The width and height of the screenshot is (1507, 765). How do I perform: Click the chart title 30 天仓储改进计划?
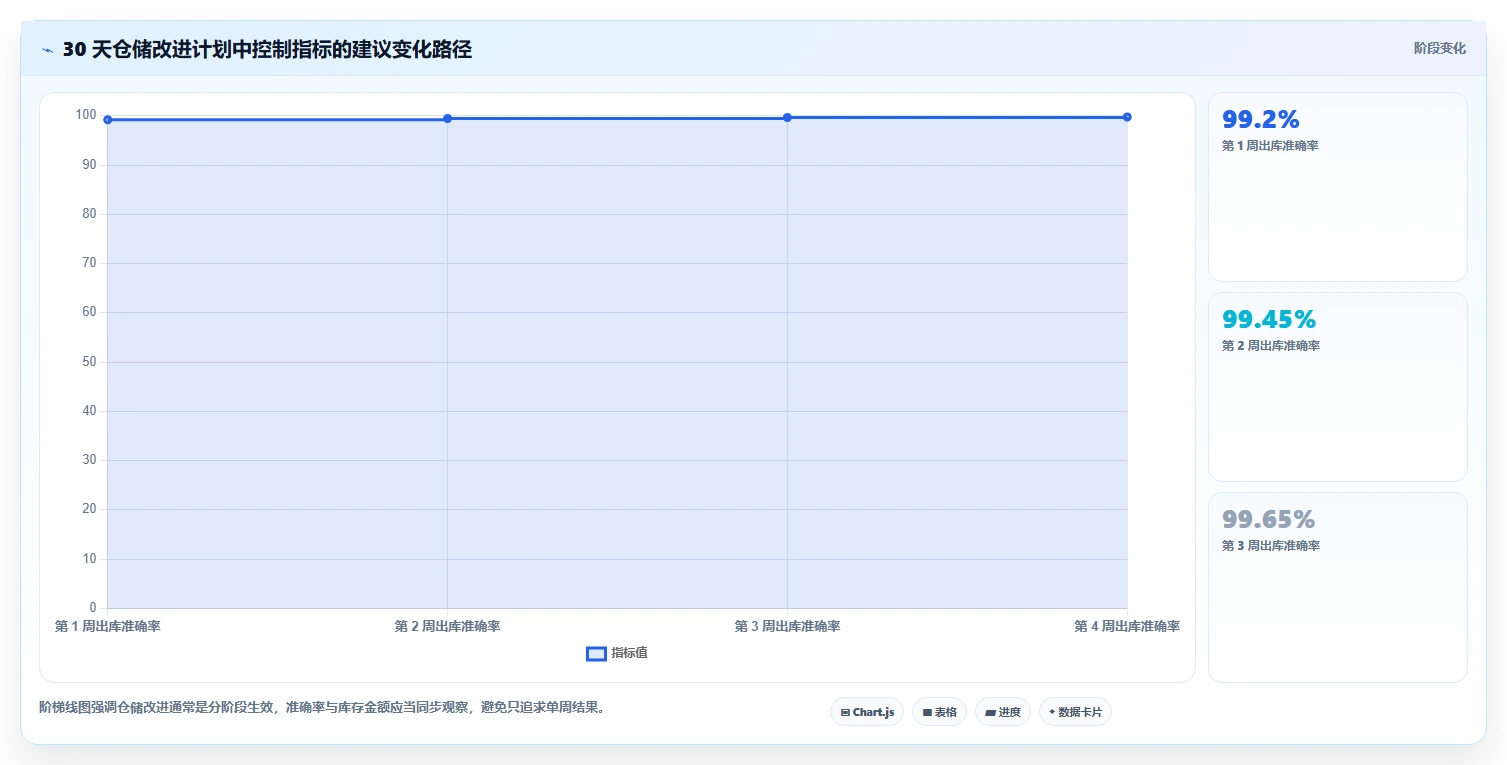pos(267,50)
